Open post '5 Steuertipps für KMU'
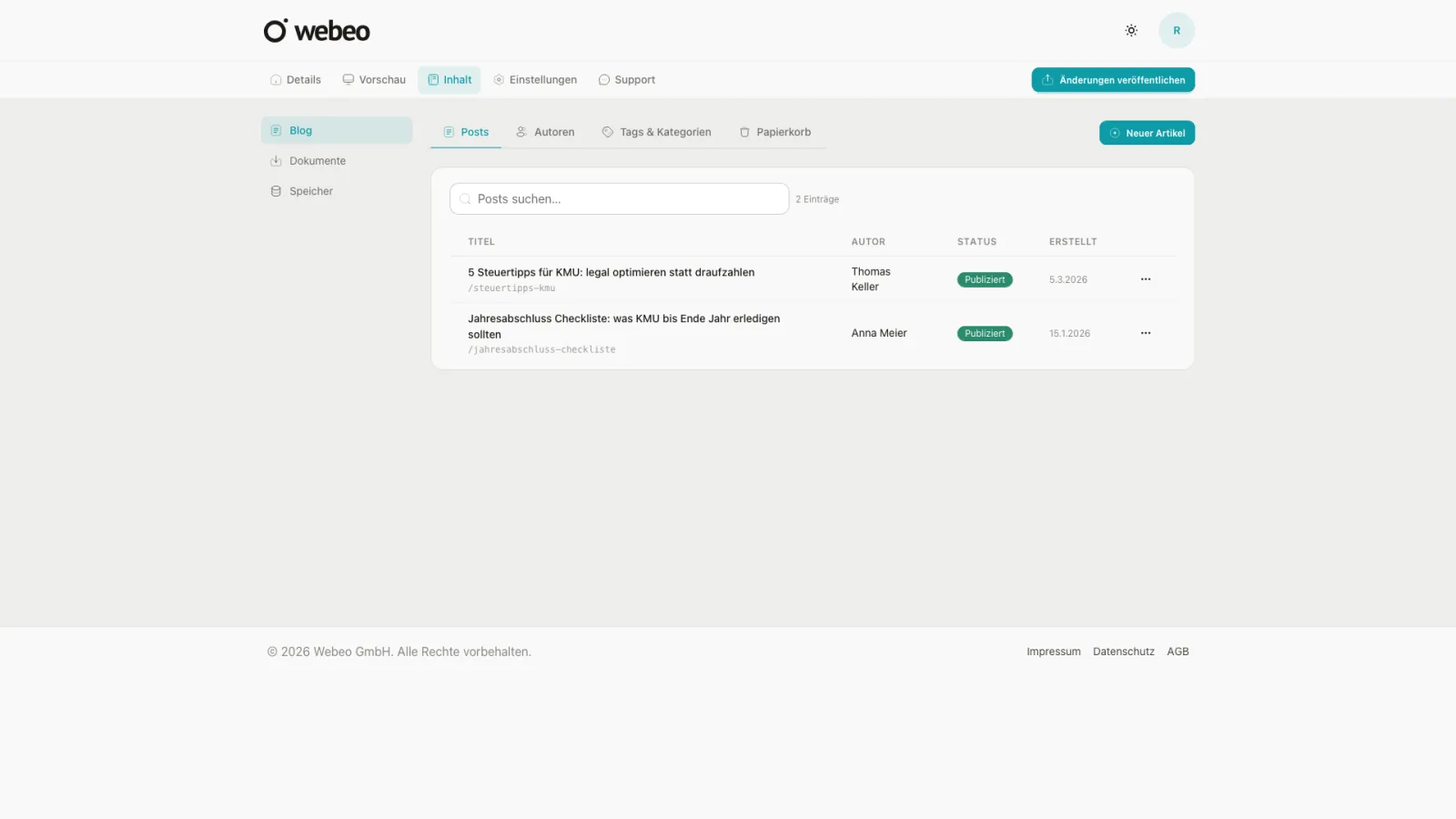 tap(611, 272)
